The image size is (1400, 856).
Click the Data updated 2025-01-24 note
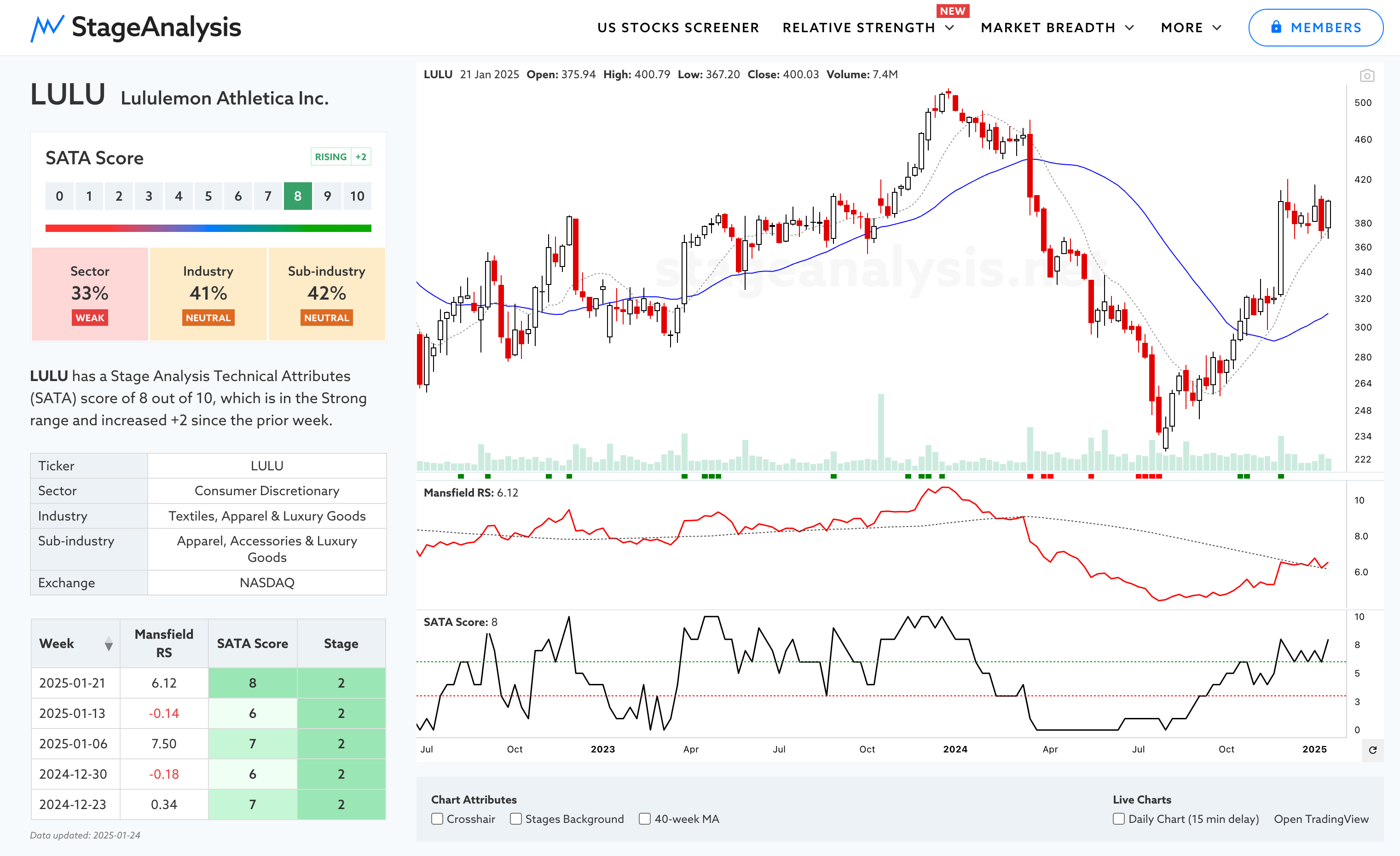click(x=85, y=835)
